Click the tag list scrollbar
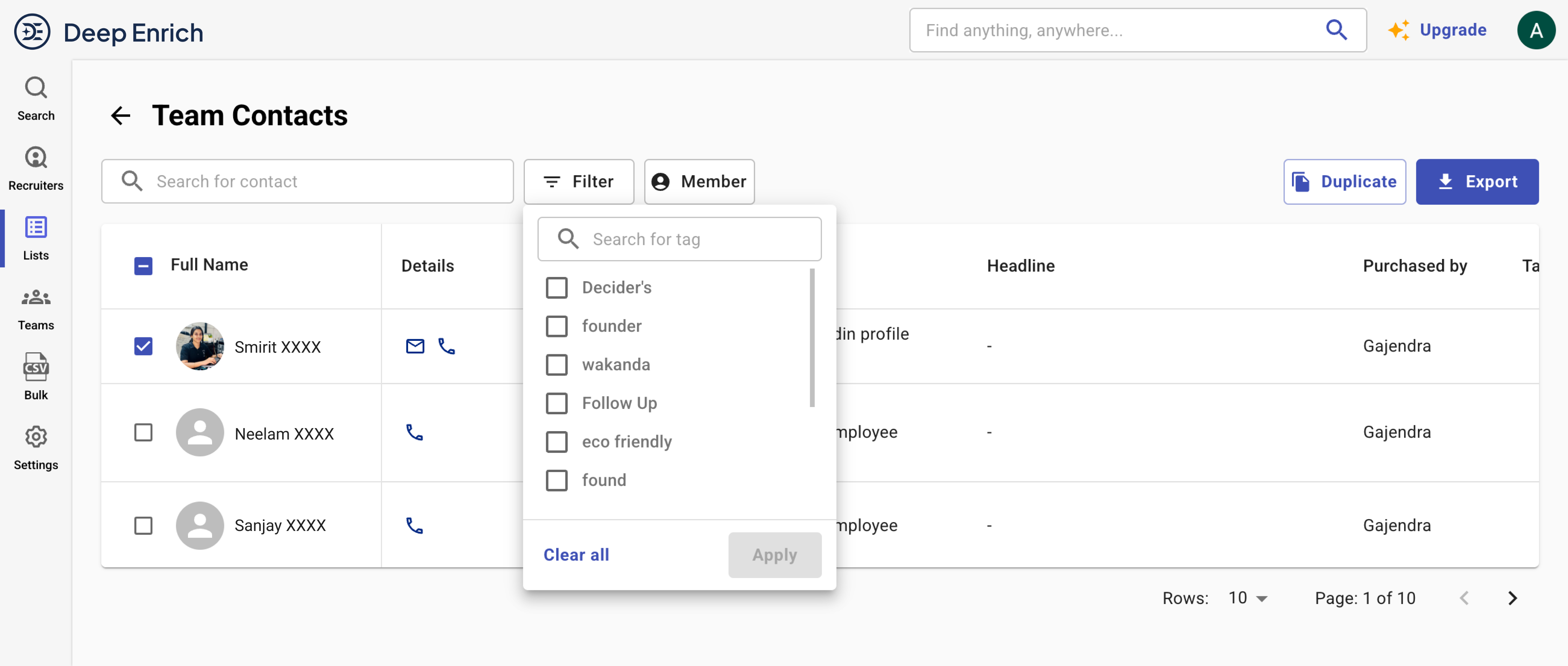Image resolution: width=1568 pixels, height=666 pixels. (812, 337)
